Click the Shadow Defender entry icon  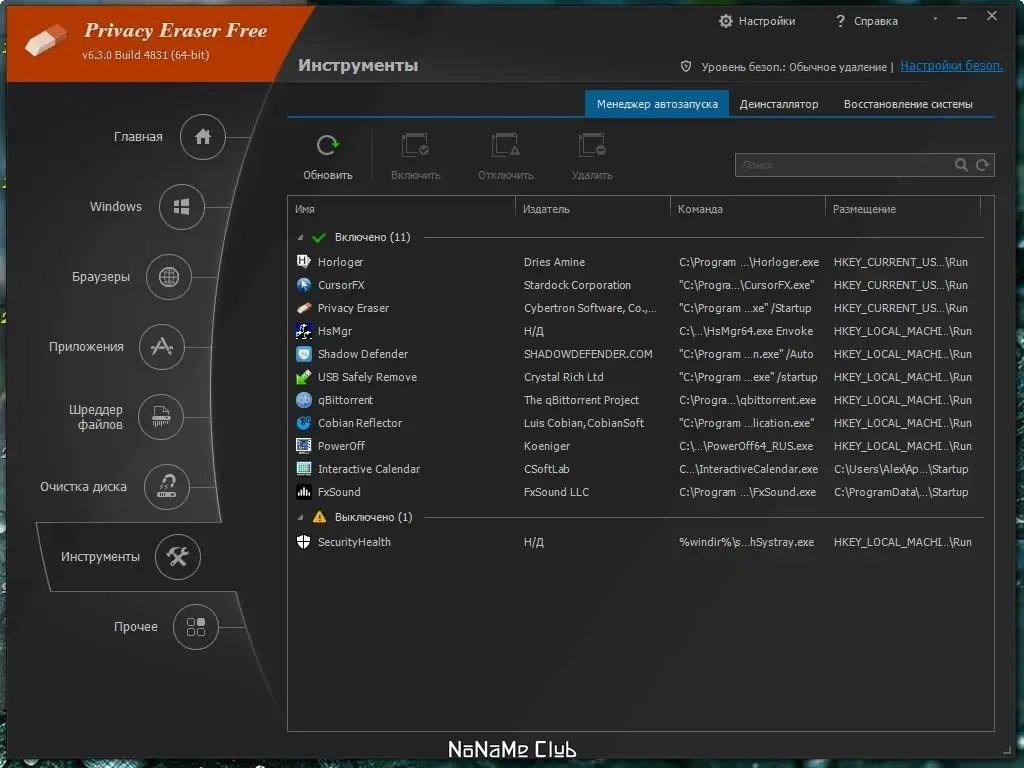coord(304,354)
